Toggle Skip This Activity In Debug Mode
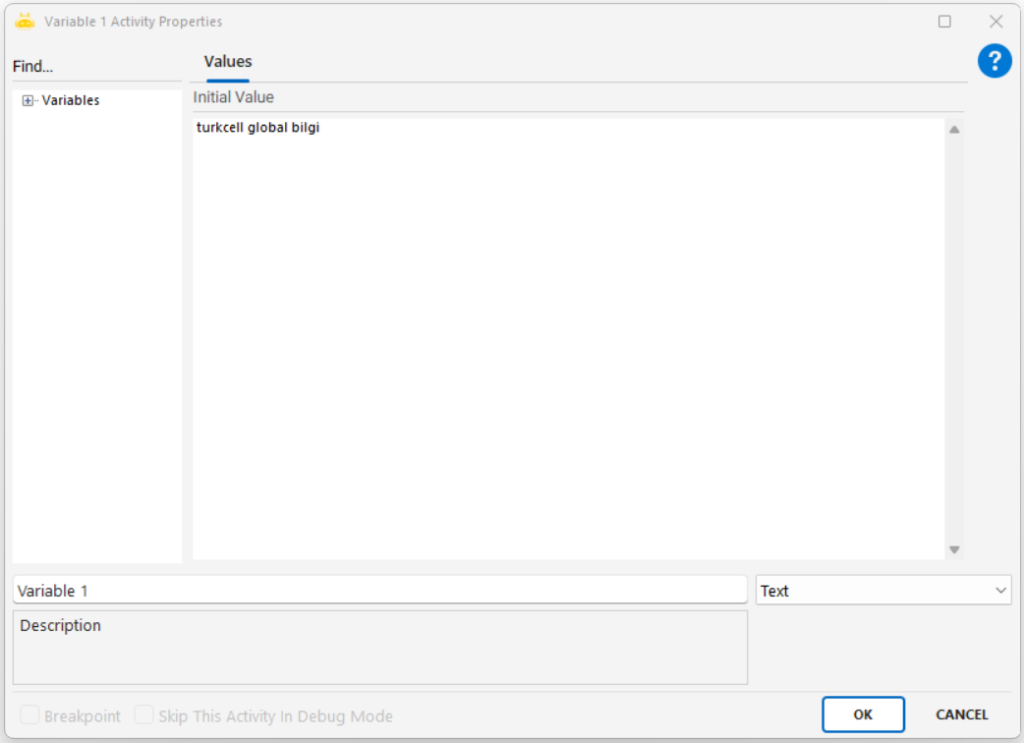The image size is (1024, 743). click(144, 716)
